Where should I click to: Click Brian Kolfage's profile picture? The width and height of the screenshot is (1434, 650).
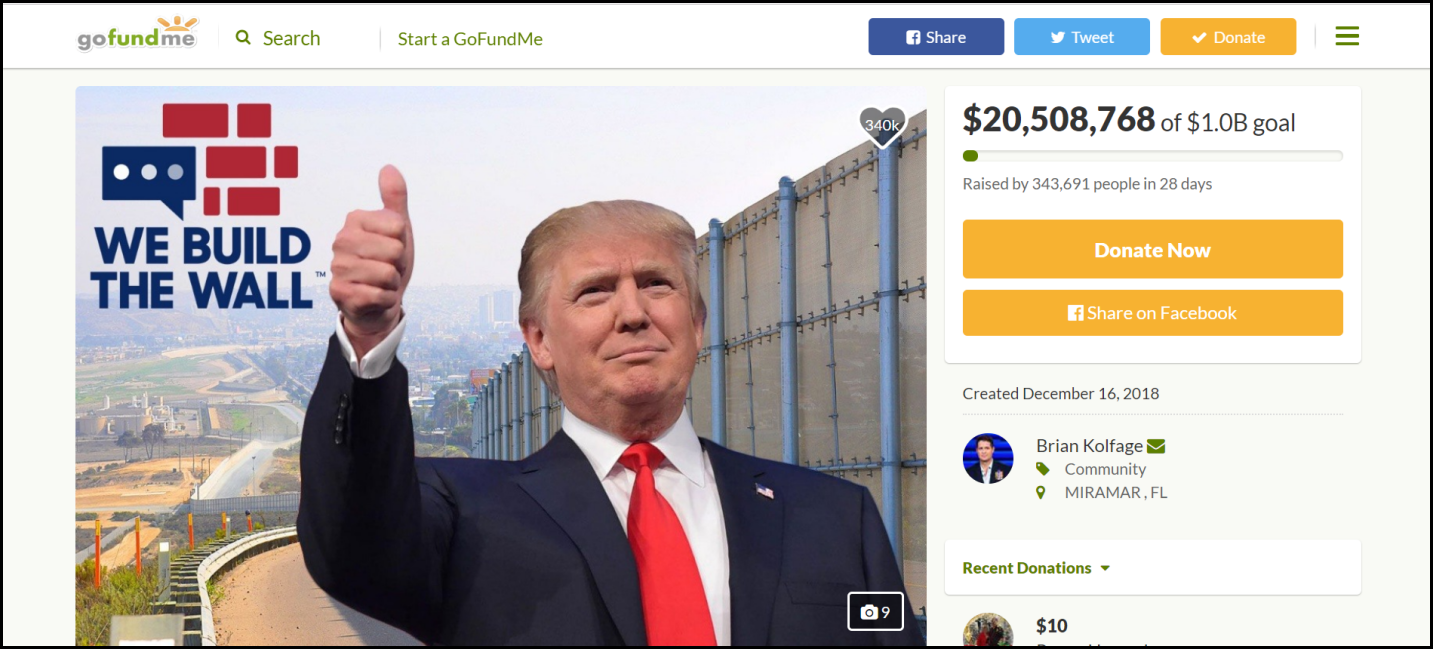(988, 459)
